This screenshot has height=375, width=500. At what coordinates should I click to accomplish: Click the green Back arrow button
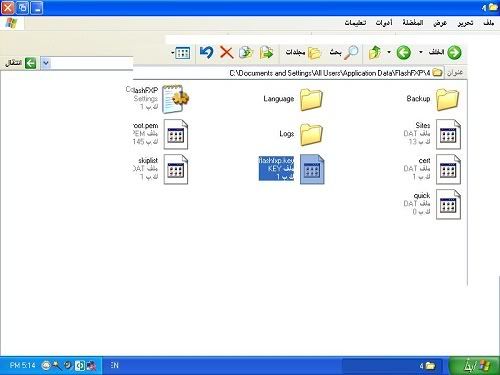pyautogui.click(x=447, y=52)
